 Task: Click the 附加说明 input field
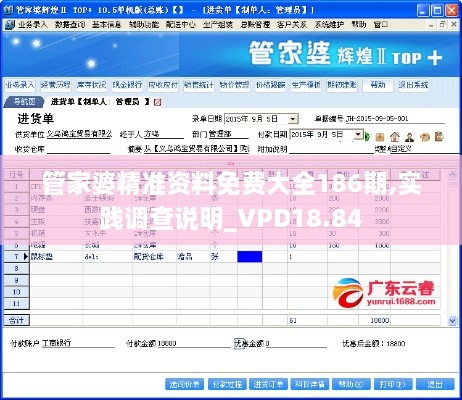click(331, 149)
